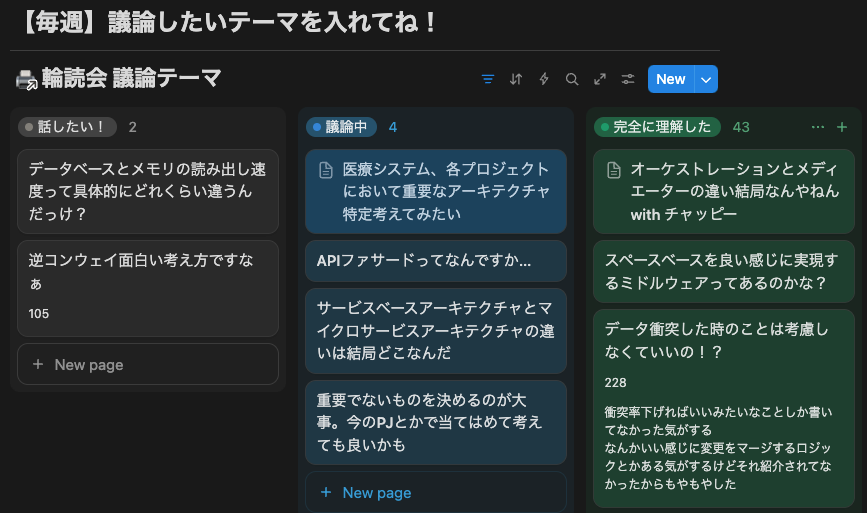This screenshot has height=513, width=867.
Task: Open the magnifier search icon
Action: tap(572, 79)
